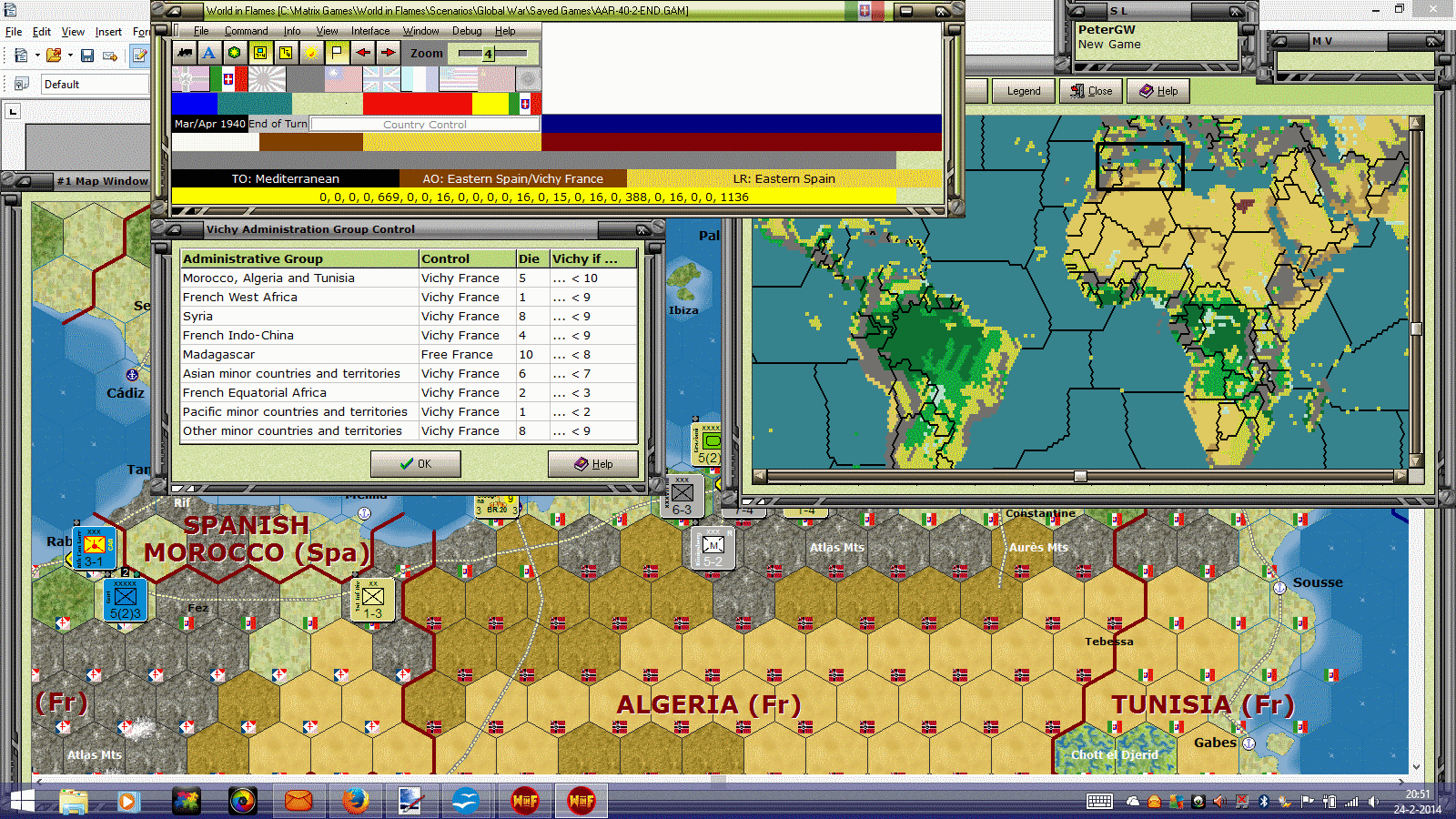Viewport: 1456px width, 819px height.
Task: Click the Legend button
Action: tap(1023, 91)
